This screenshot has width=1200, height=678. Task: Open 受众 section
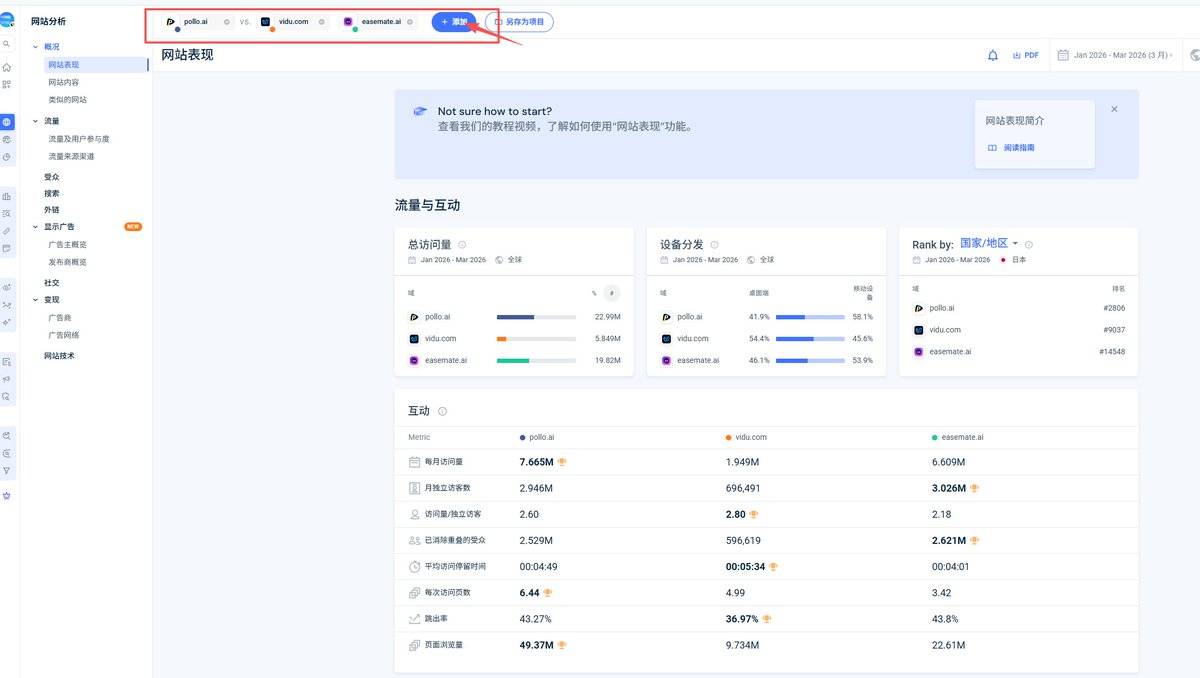tap(52, 177)
